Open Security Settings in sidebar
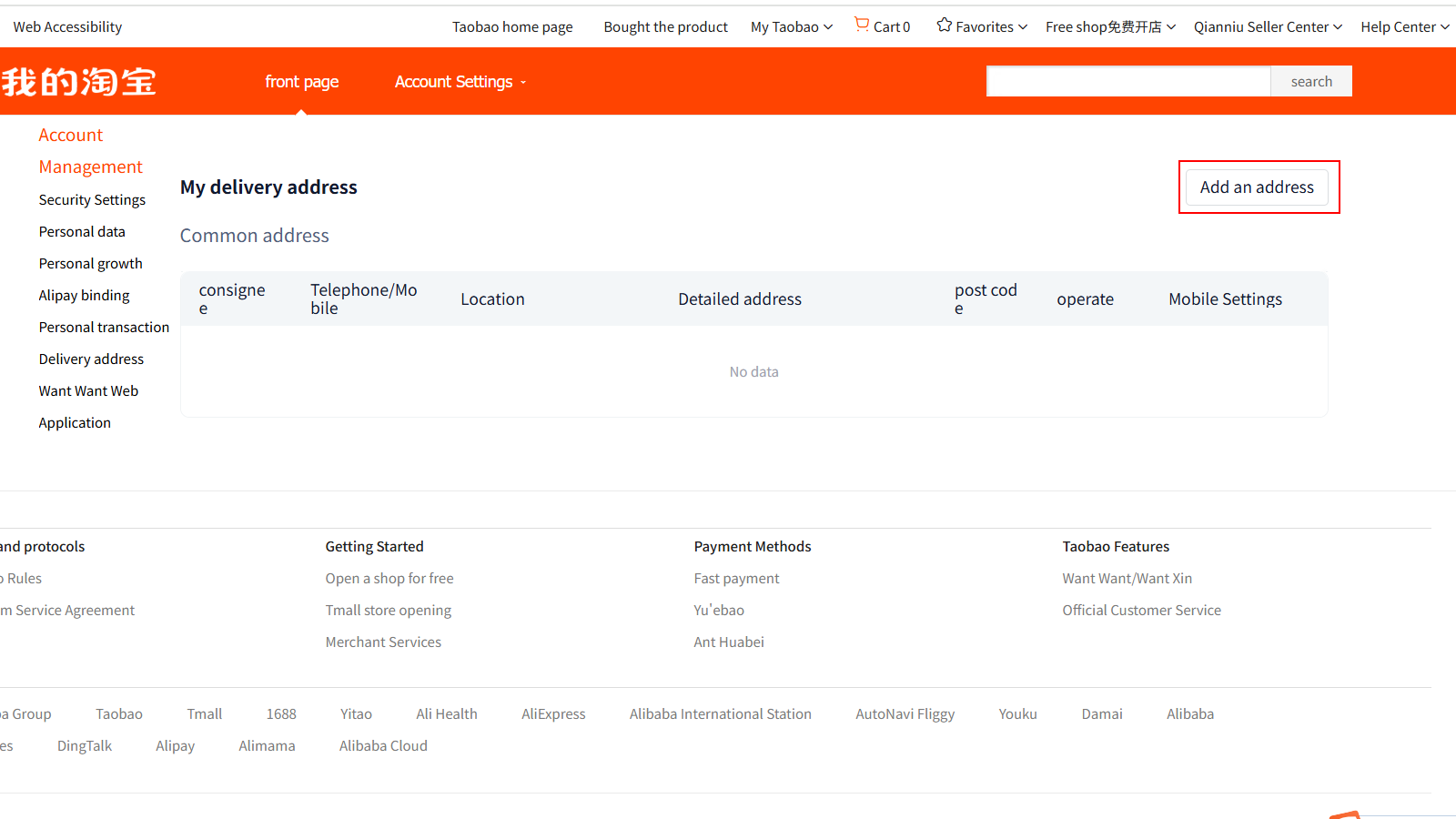 92,200
